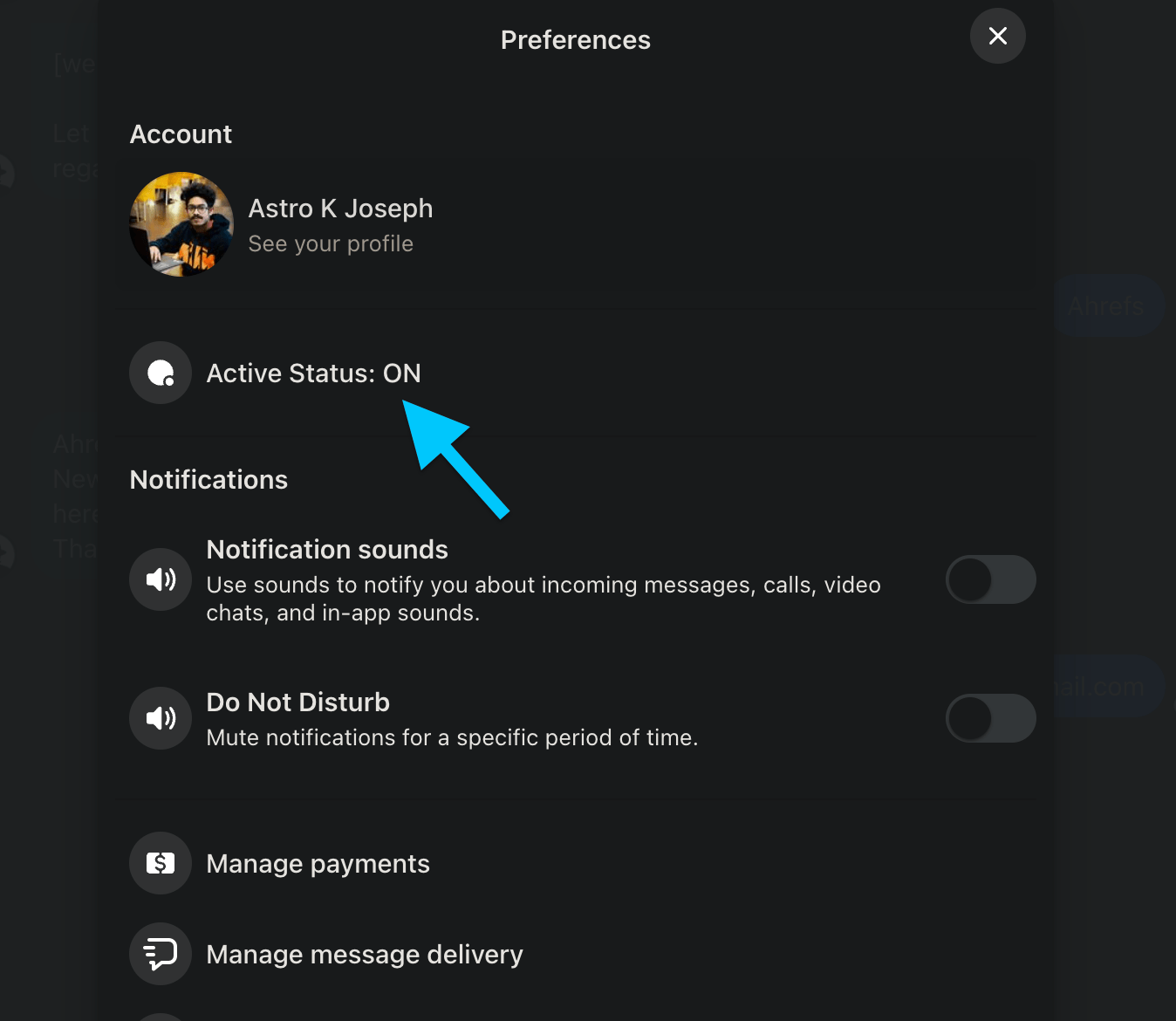
Task: Open See your profile
Action: coord(331,243)
